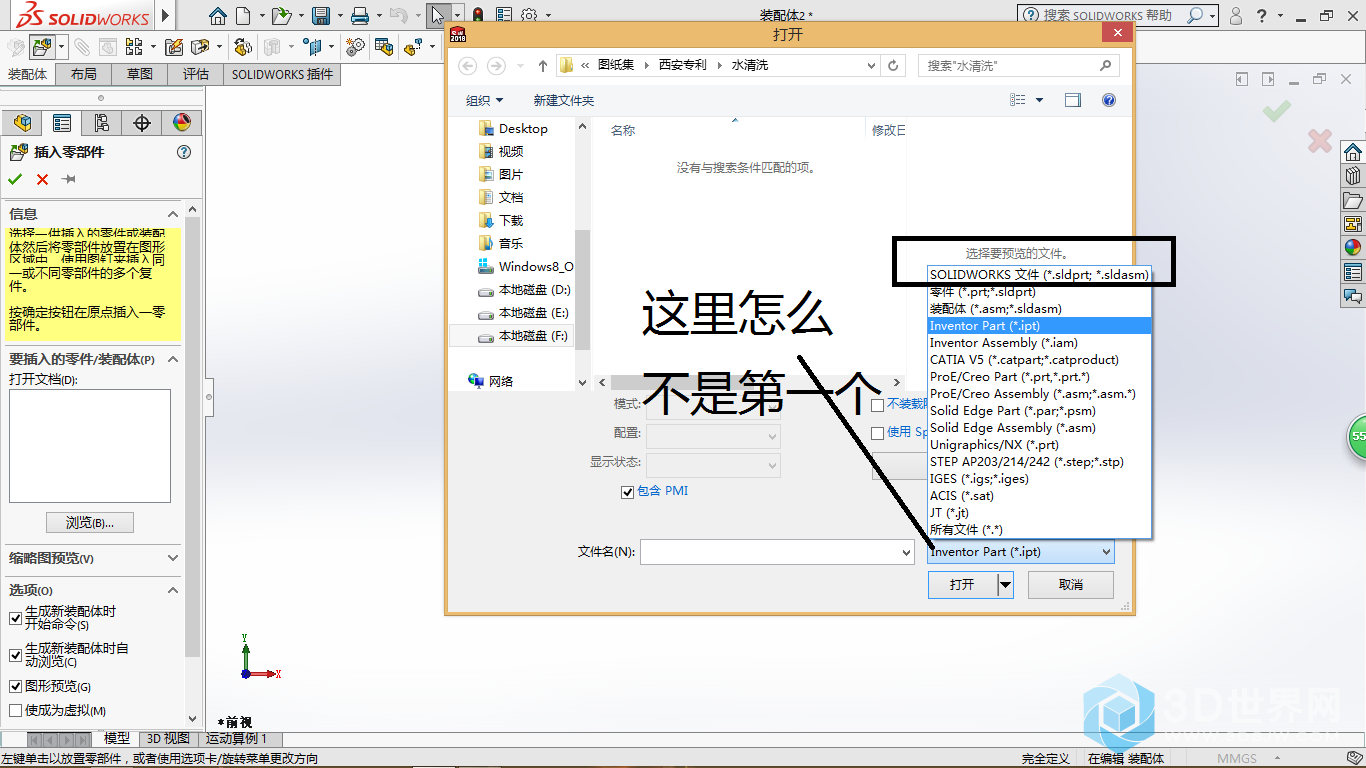Screen dimensions: 1366x768
Task: Open the FeatureManager design tree tab
Action: (21, 123)
